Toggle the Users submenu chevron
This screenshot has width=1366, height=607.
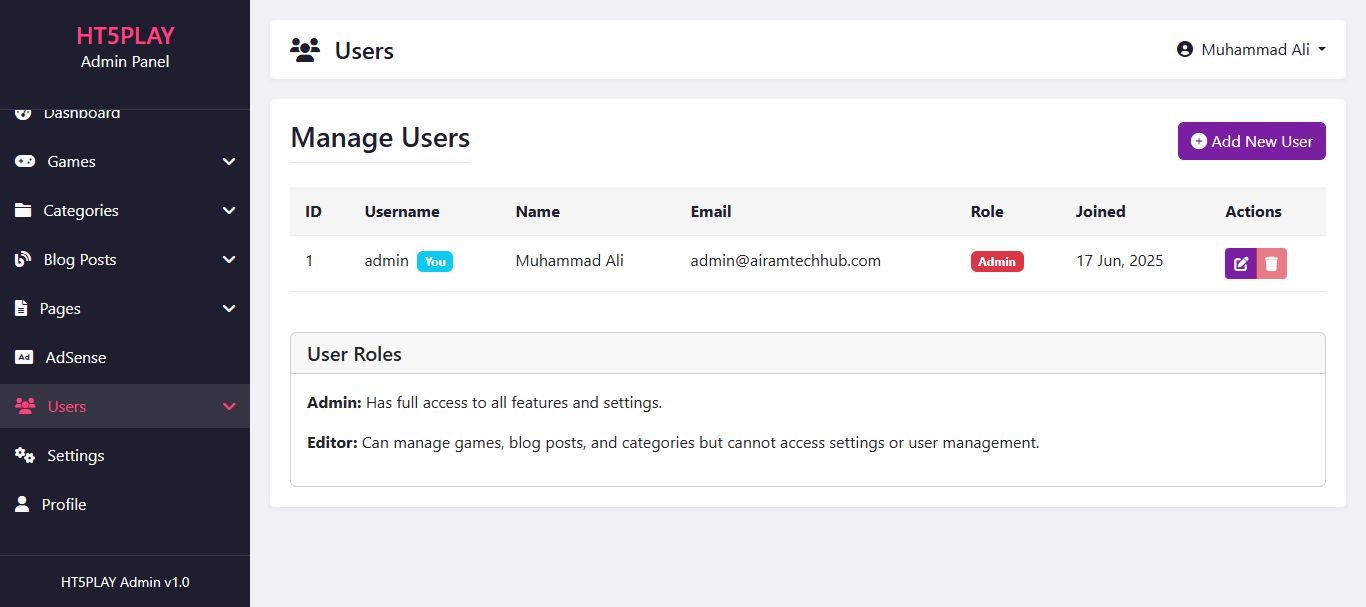pyautogui.click(x=229, y=406)
